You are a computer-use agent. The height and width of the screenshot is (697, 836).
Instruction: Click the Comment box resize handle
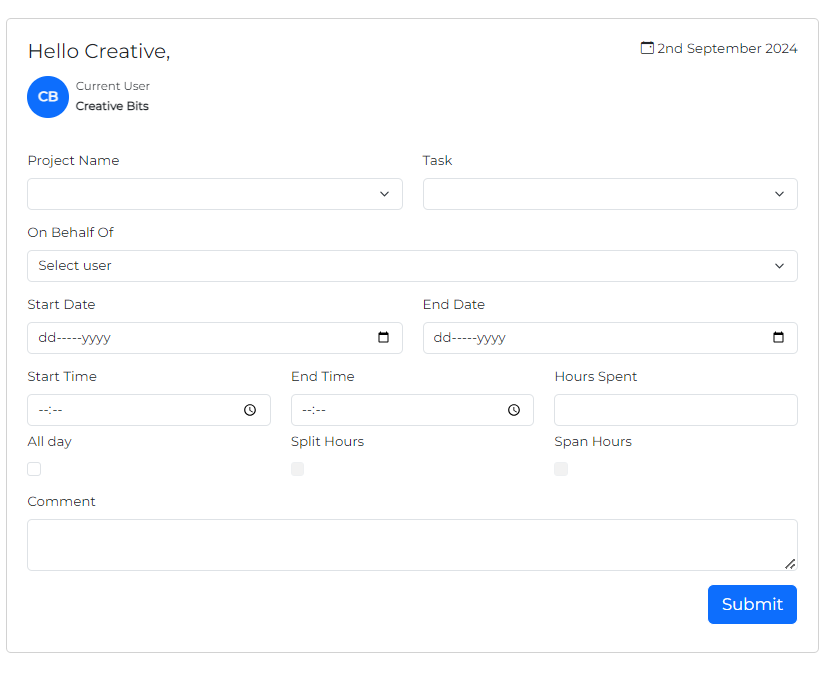point(790,564)
